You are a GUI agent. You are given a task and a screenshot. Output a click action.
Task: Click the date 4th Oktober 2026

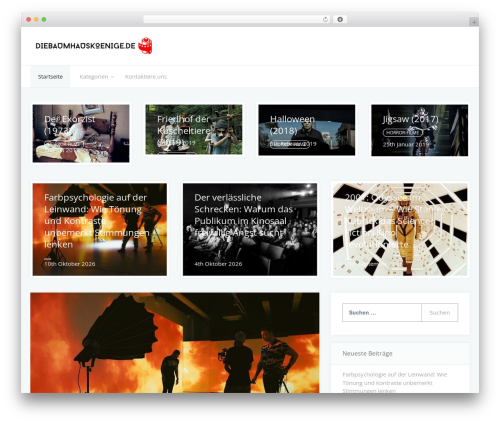point(218,264)
